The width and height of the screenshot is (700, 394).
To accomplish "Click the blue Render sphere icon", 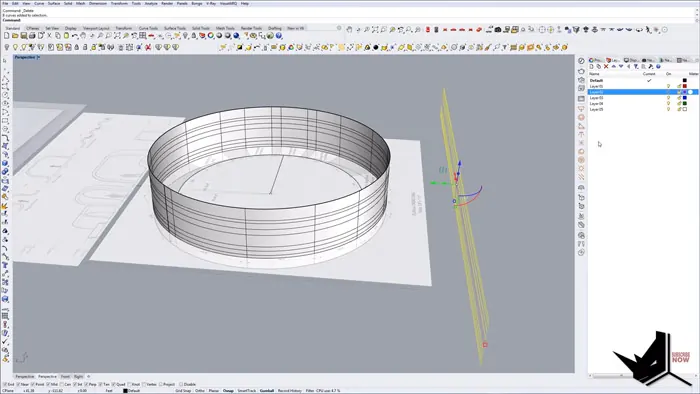I will [236, 36].
